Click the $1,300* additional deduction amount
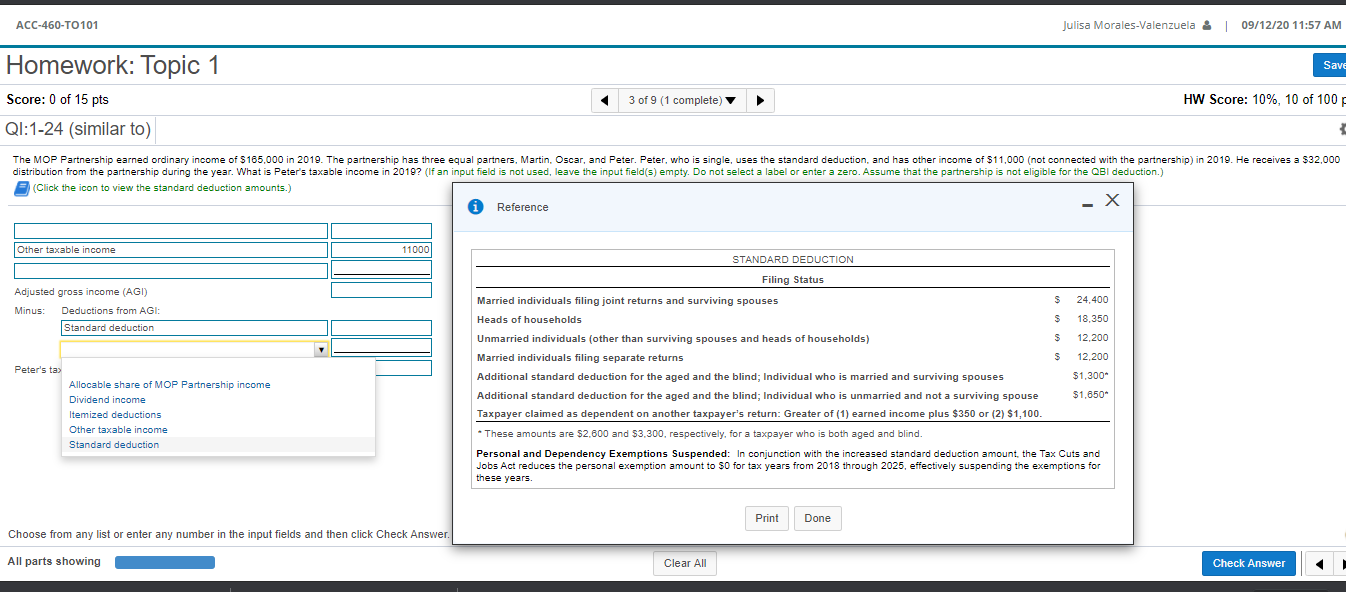 tap(1091, 377)
